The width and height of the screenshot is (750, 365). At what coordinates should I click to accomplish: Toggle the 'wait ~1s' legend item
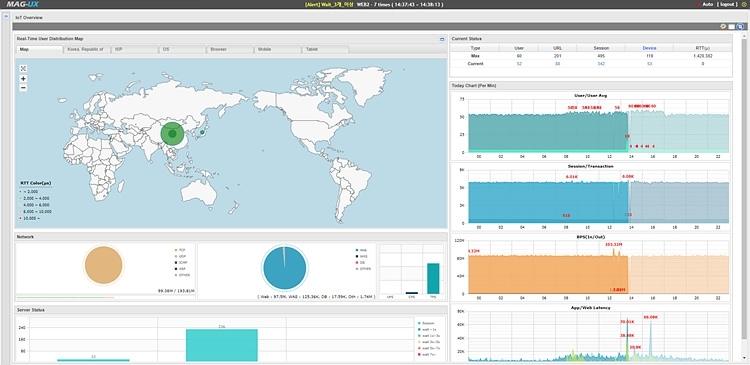tap(427, 330)
